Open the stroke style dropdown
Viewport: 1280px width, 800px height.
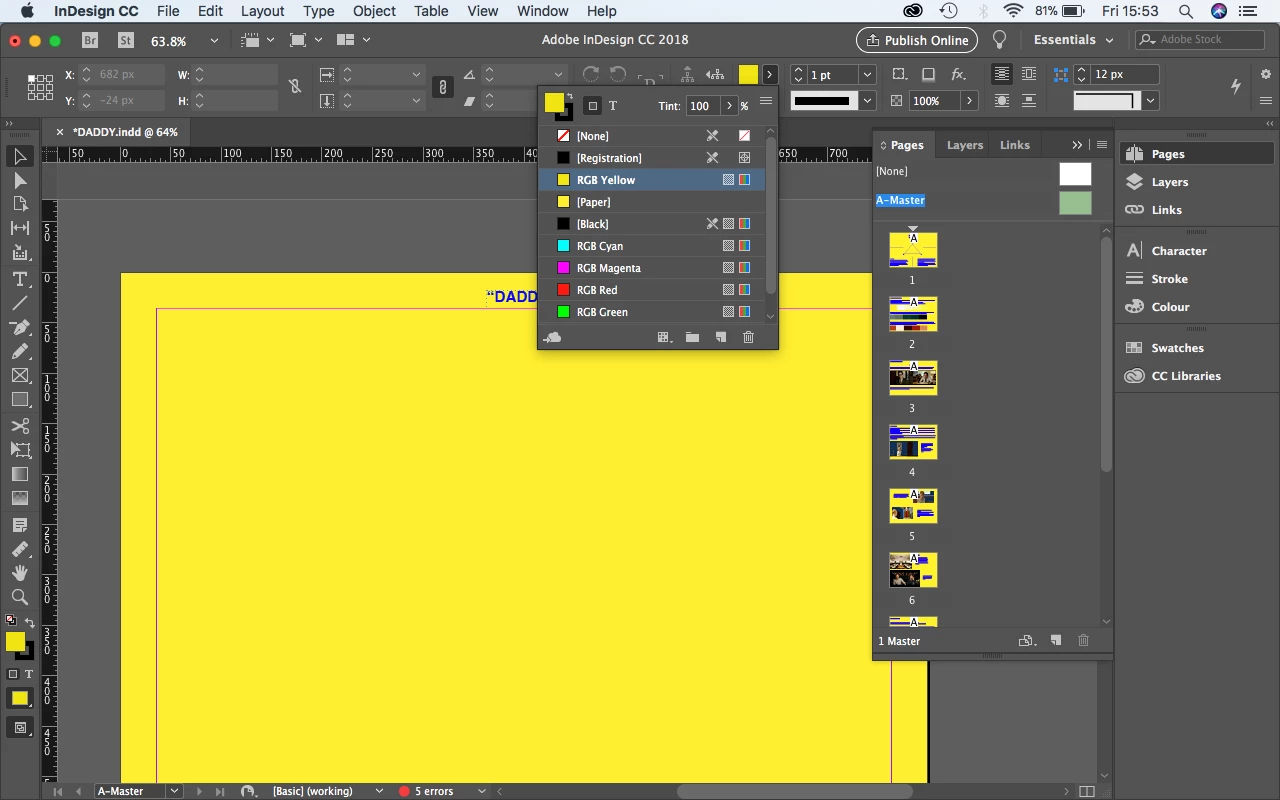(x=867, y=101)
